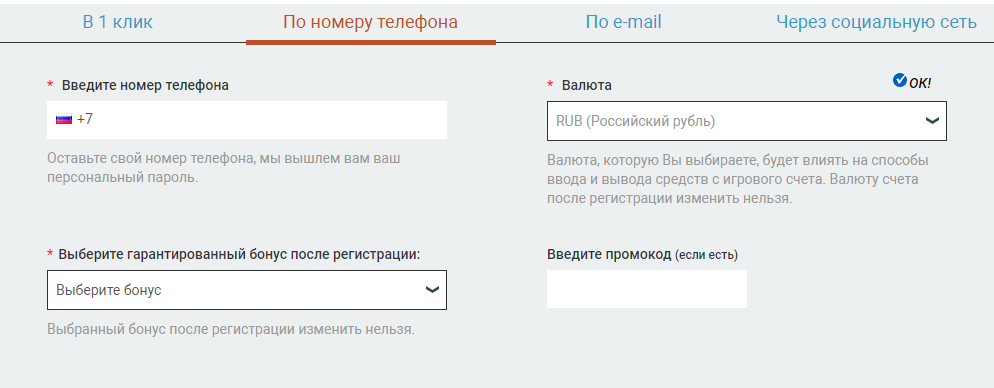Click the Валюта field label

(x=586, y=85)
